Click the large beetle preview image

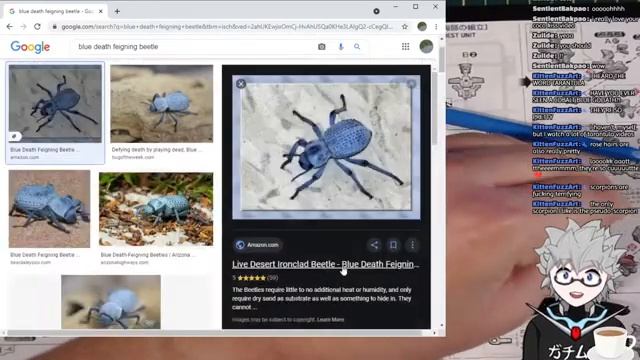326,147
